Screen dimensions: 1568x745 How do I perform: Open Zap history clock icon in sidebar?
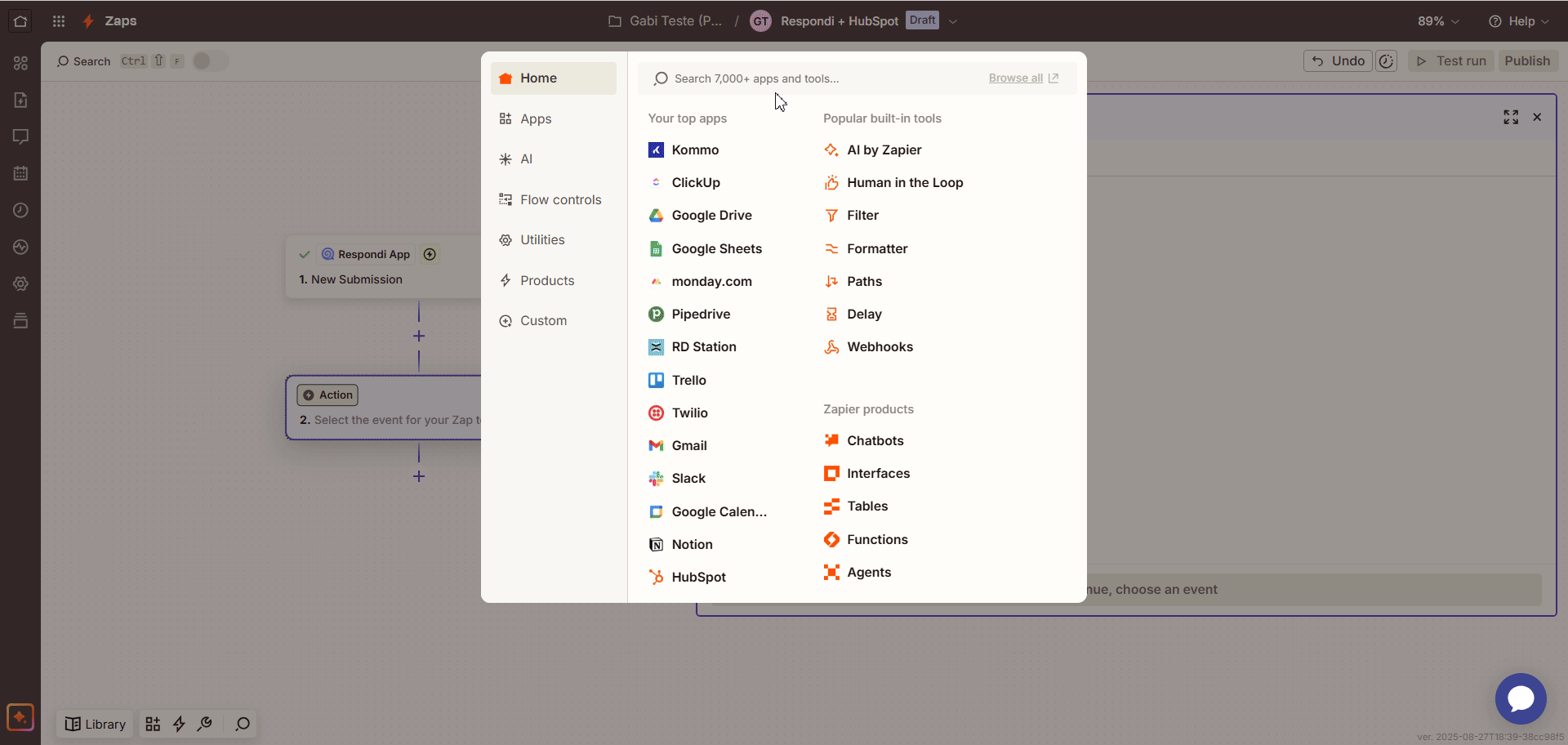pos(20,211)
